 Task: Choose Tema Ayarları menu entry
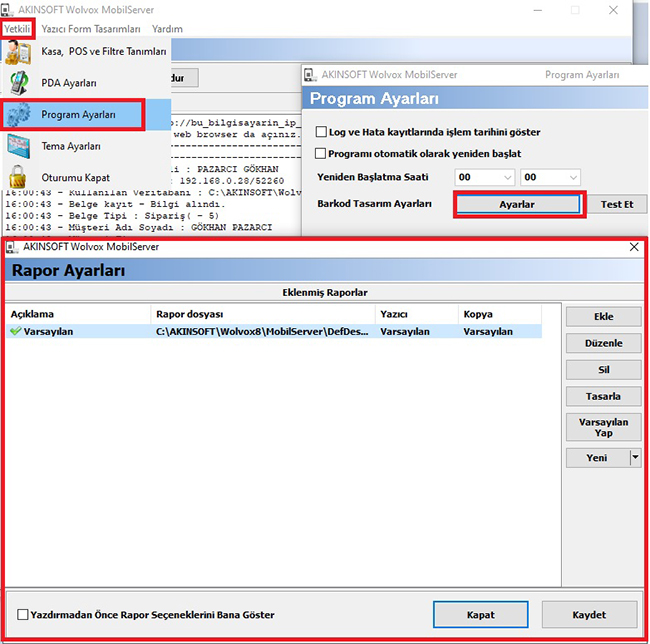tap(87, 146)
